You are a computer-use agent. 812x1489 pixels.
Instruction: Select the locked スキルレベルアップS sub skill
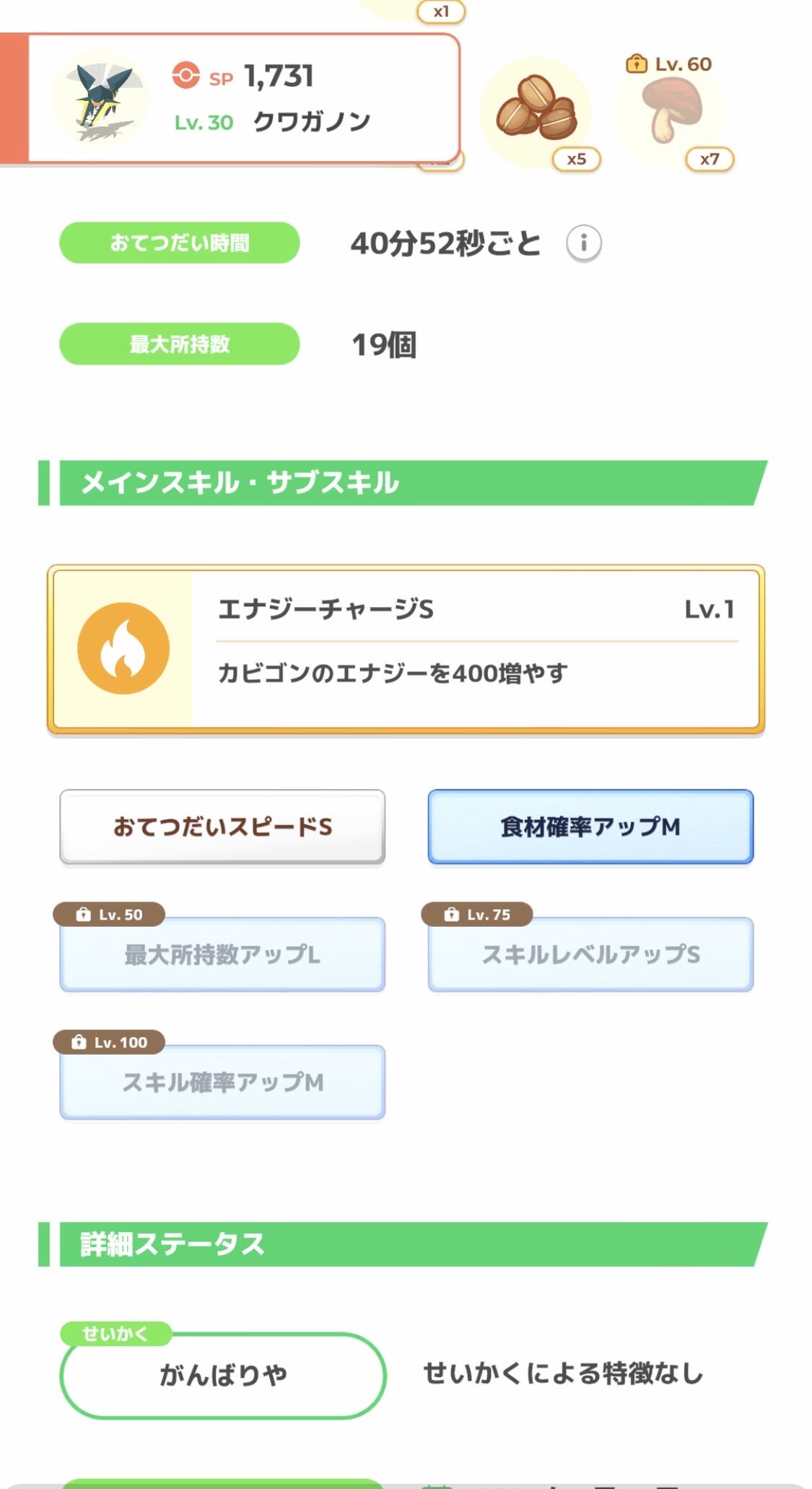pos(590,954)
